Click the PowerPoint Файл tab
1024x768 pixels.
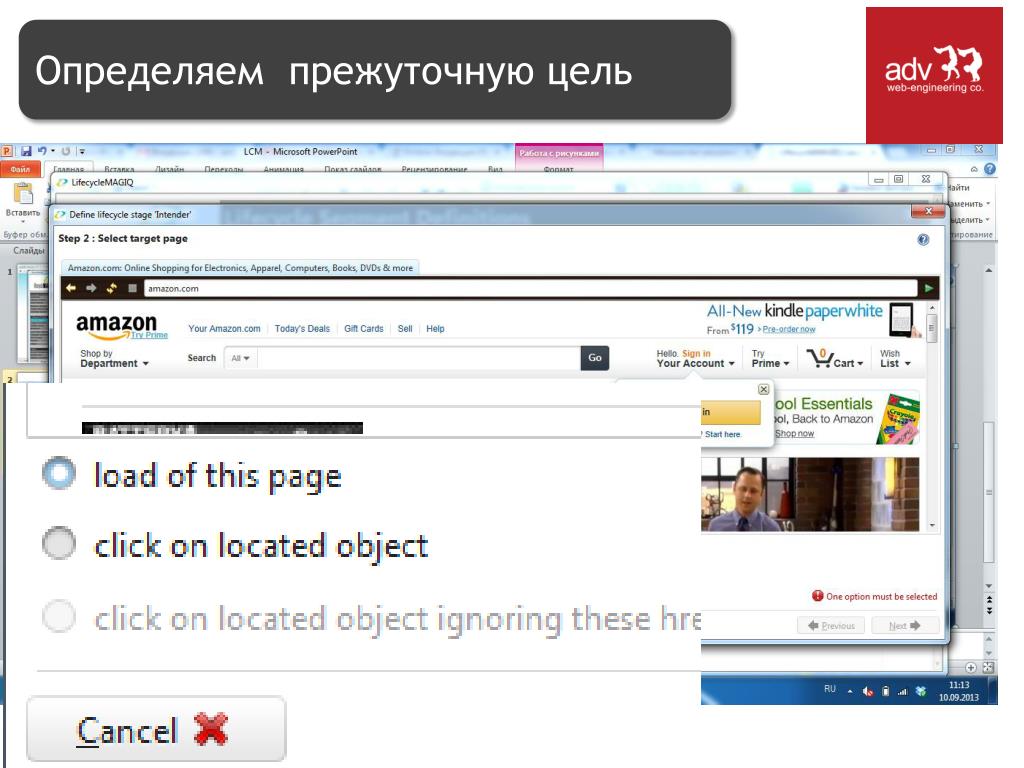tap(20, 168)
